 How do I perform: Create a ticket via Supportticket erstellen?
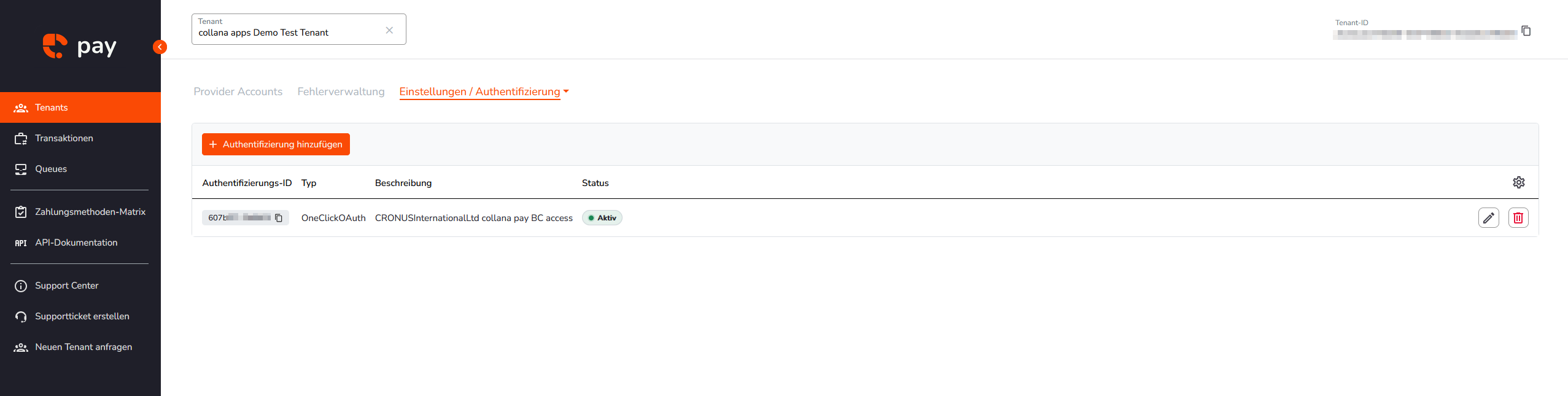[80, 316]
